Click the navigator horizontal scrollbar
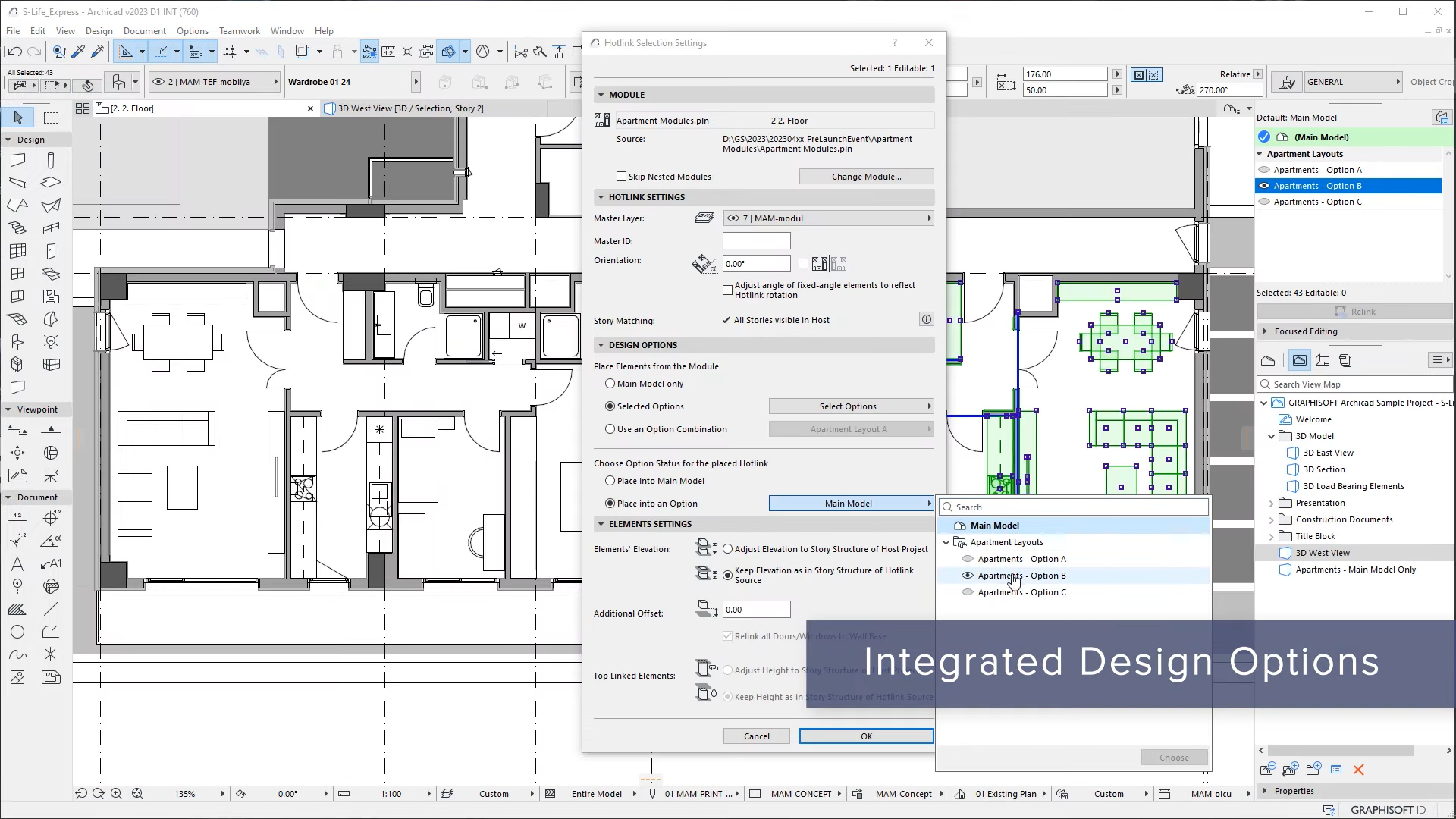The image size is (1456, 819). pos(1340,750)
